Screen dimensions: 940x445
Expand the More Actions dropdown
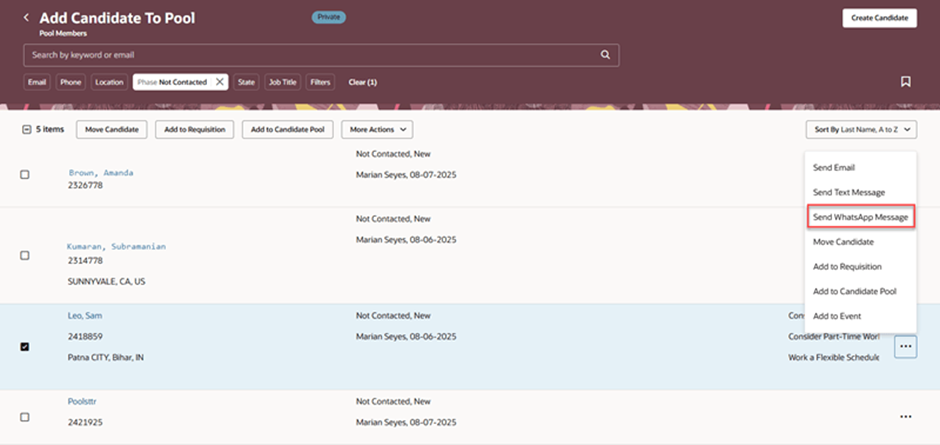(377, 130)
